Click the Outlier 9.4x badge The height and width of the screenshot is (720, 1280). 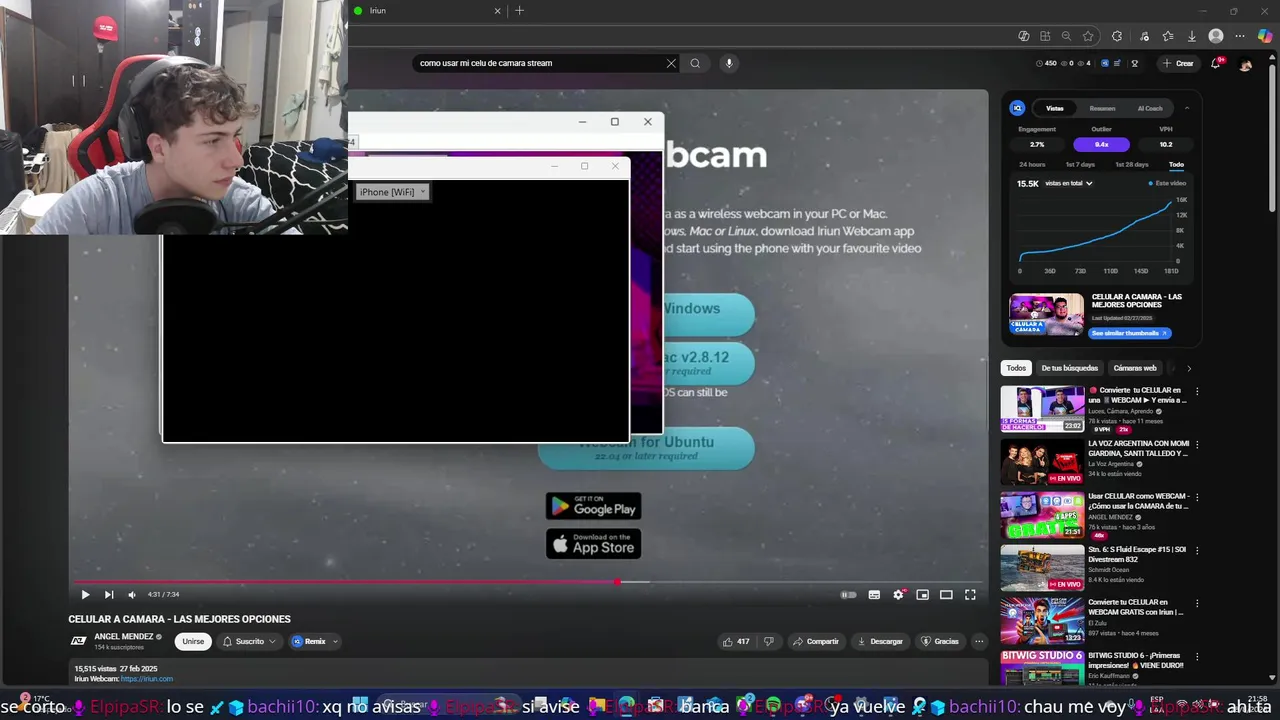point(1101,144)
